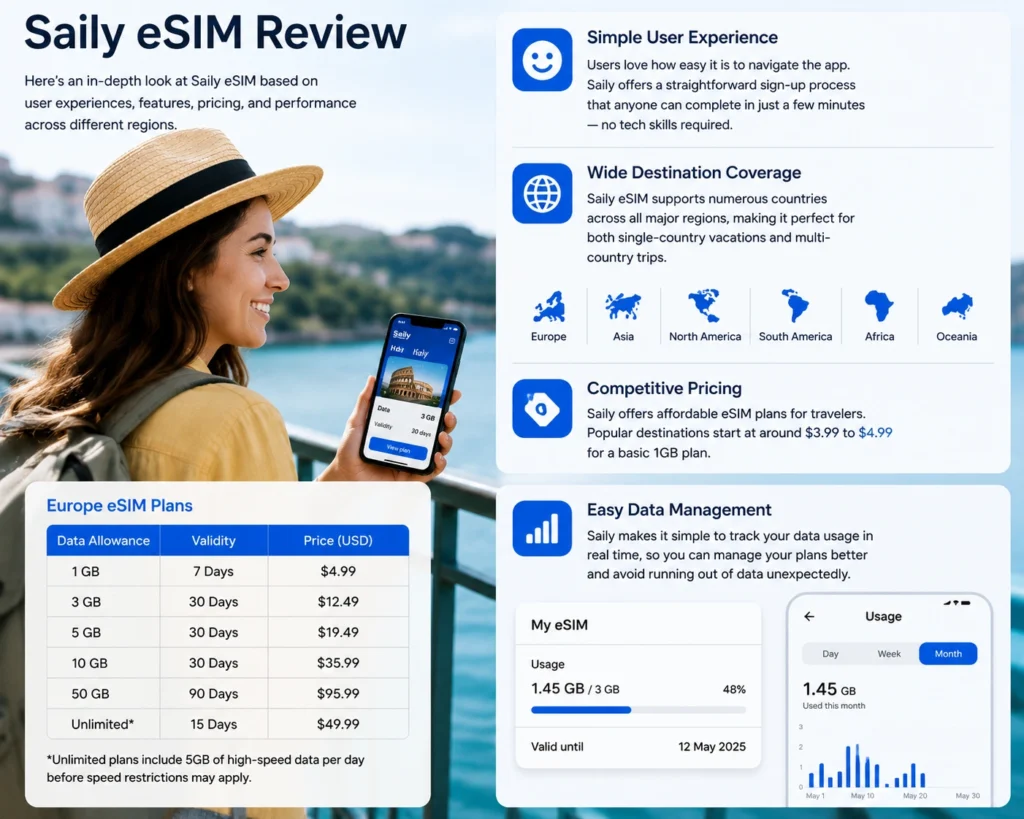Viewport: 1024px width, 819px height.
Task: Click the price tag Competitive Pricing icon
Action: 542,408
